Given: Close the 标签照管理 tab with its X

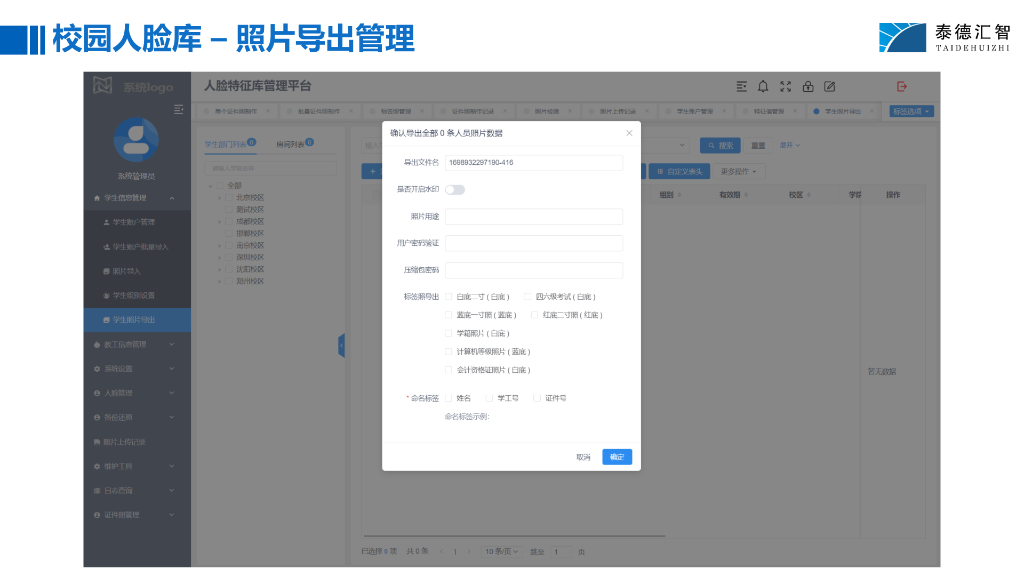Looking at the screenshot, I should tap(422, 111).
